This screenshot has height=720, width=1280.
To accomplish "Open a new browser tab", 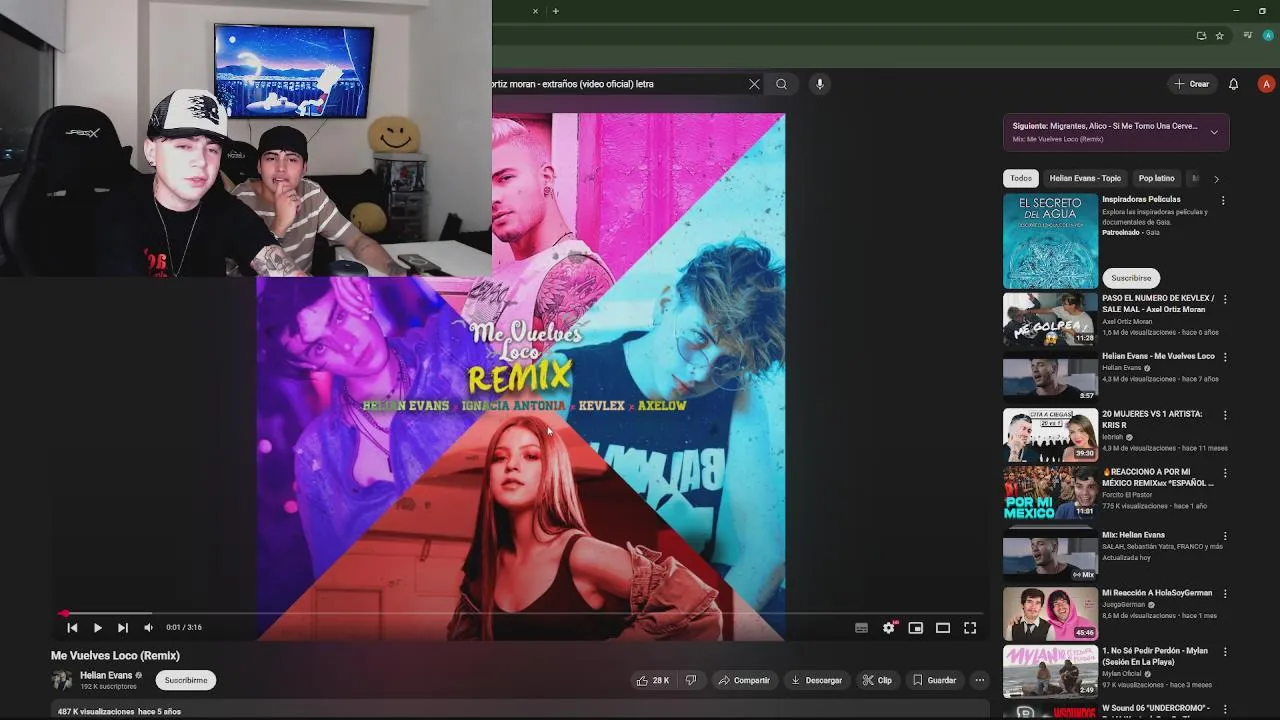I will 555,11.
